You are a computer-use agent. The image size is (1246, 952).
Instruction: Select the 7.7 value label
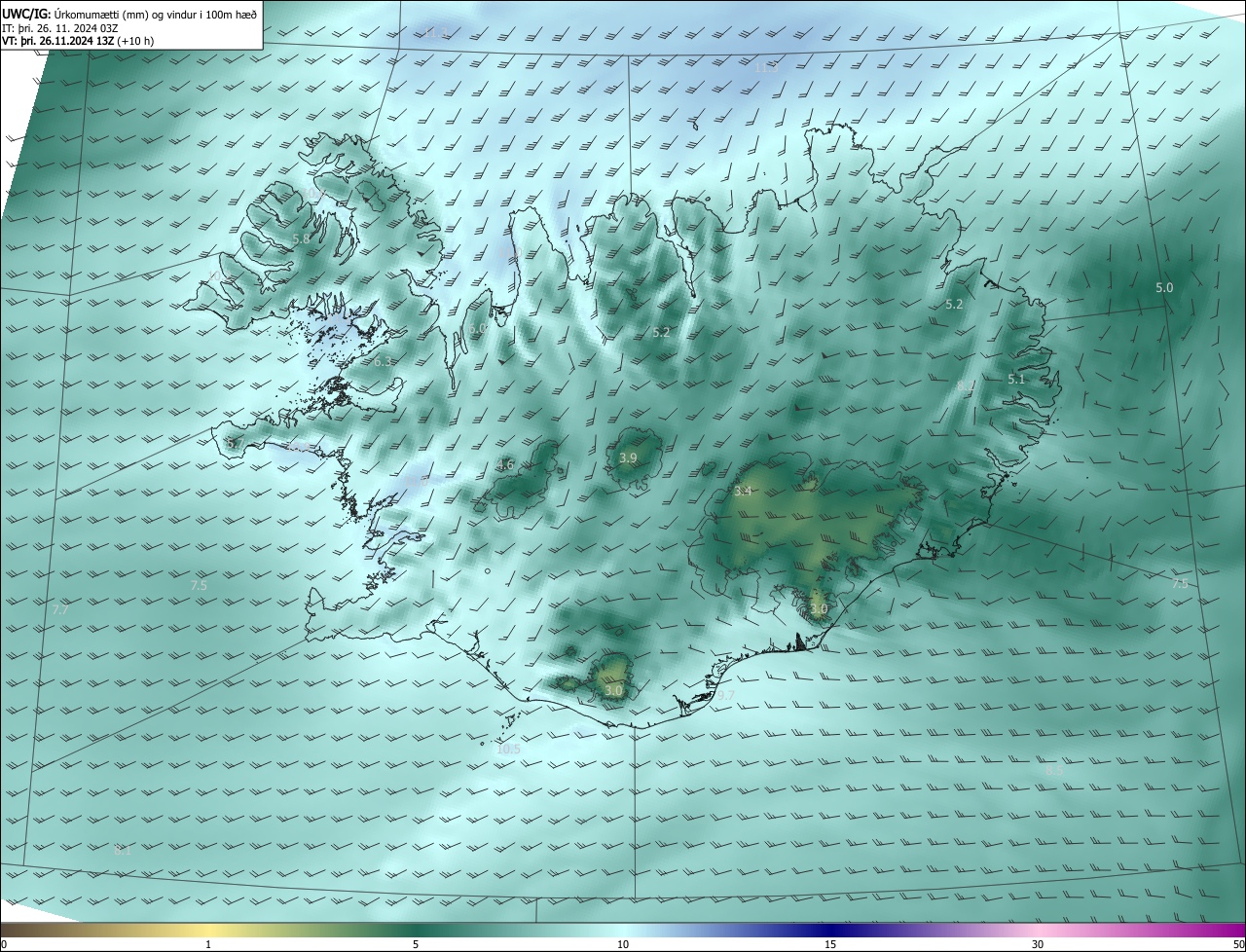tap(59, 609)
